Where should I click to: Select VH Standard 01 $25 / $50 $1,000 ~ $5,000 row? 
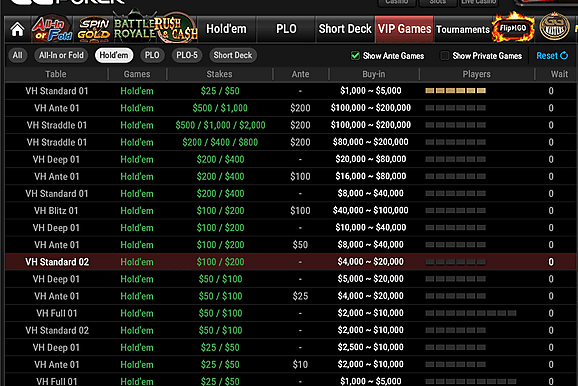tap(290, 91)
